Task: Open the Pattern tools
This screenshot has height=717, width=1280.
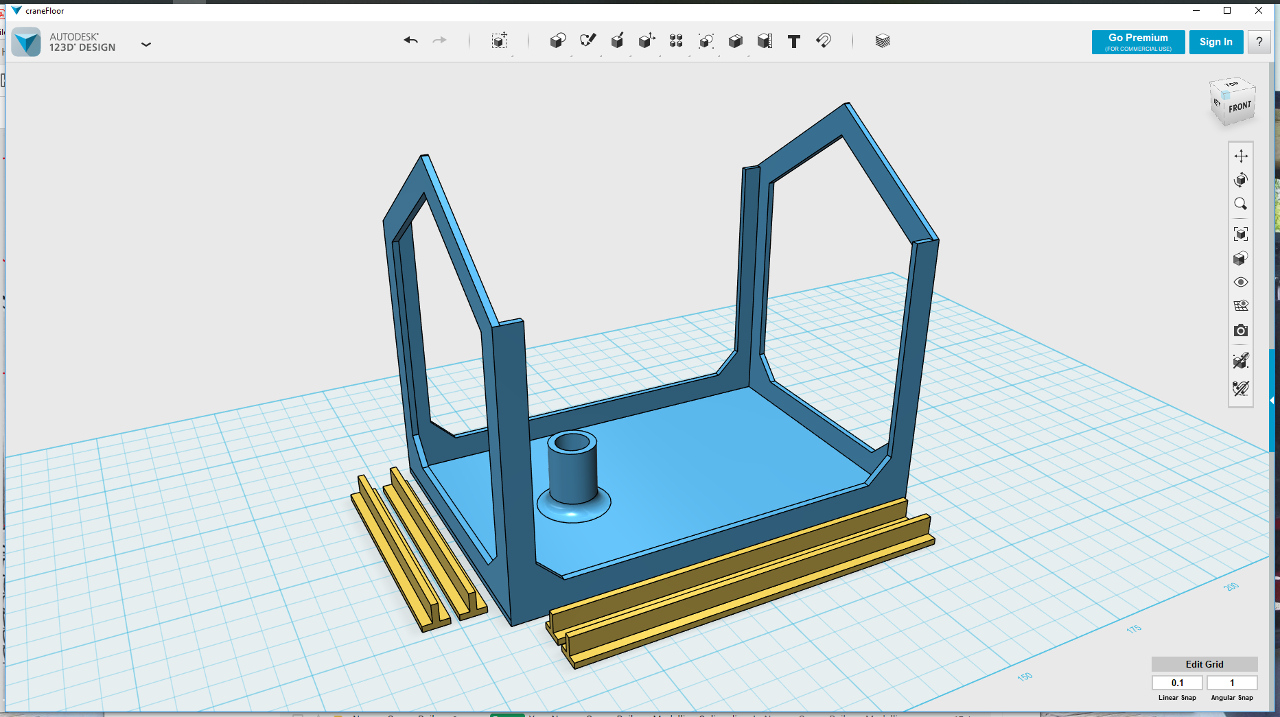Action: (676, 41)
